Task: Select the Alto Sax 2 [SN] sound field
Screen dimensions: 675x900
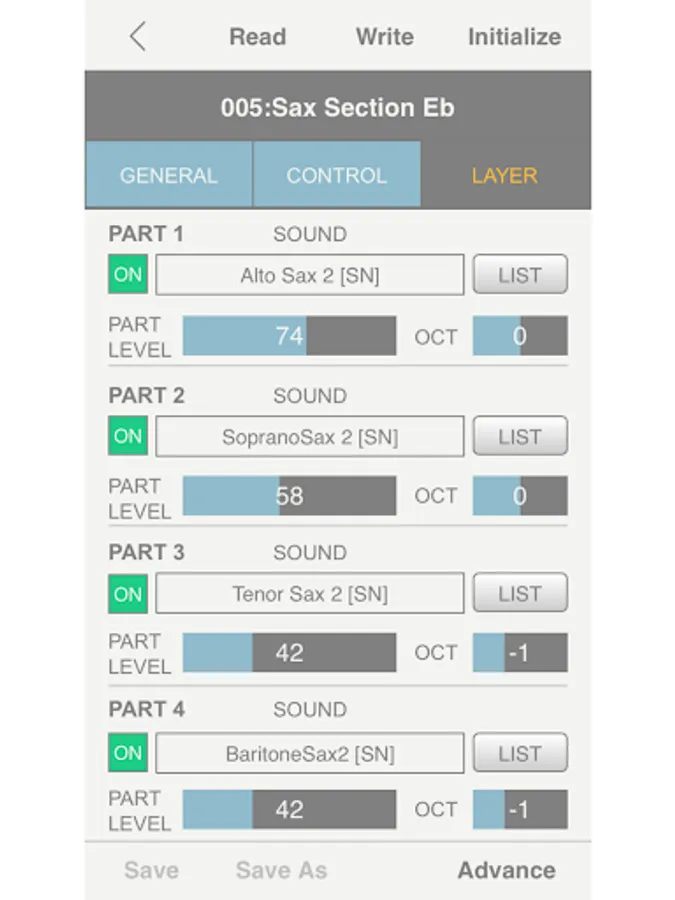Action: click(x=310, y=275)
